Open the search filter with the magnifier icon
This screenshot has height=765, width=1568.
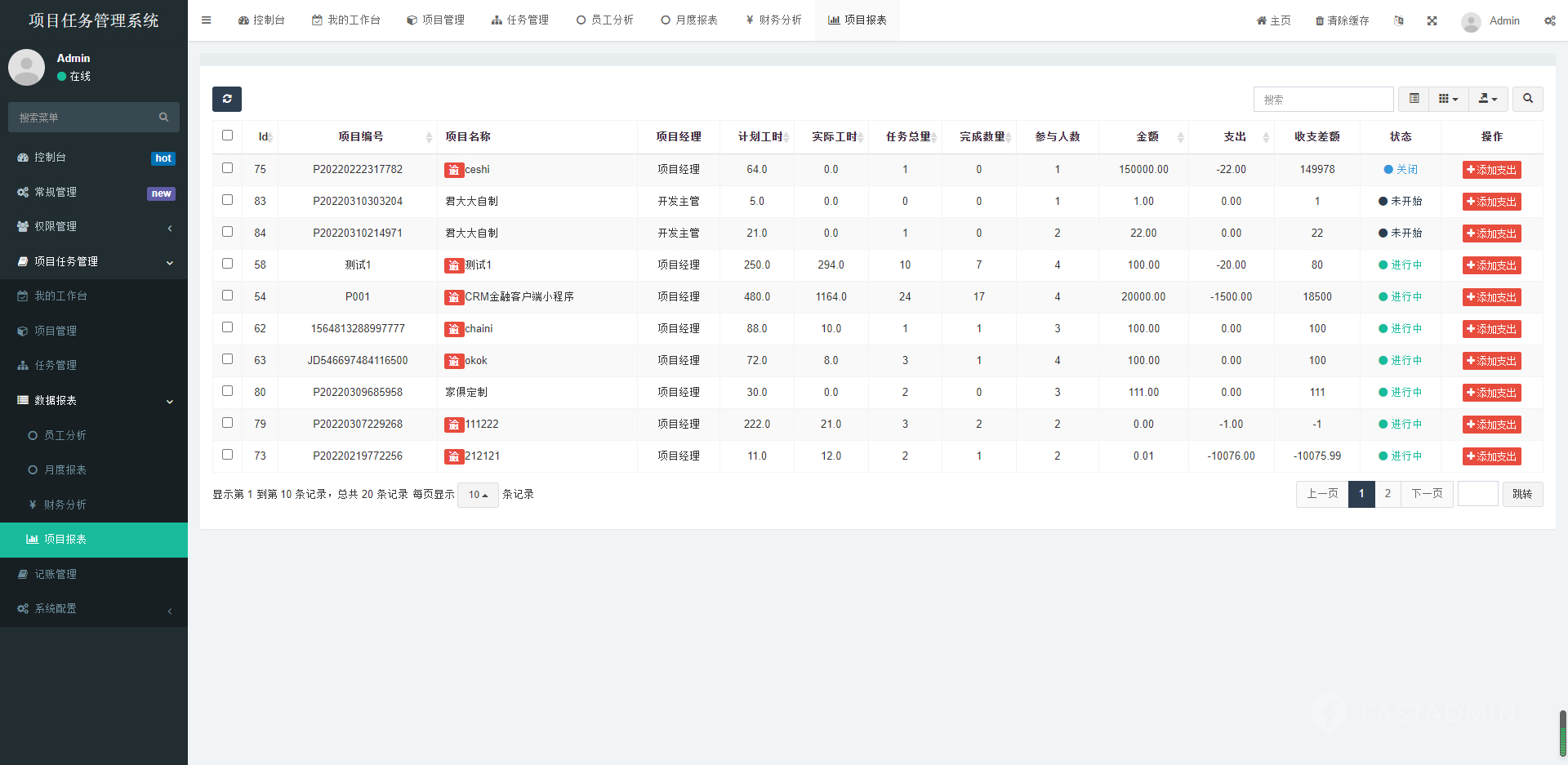pos(1527,99)
